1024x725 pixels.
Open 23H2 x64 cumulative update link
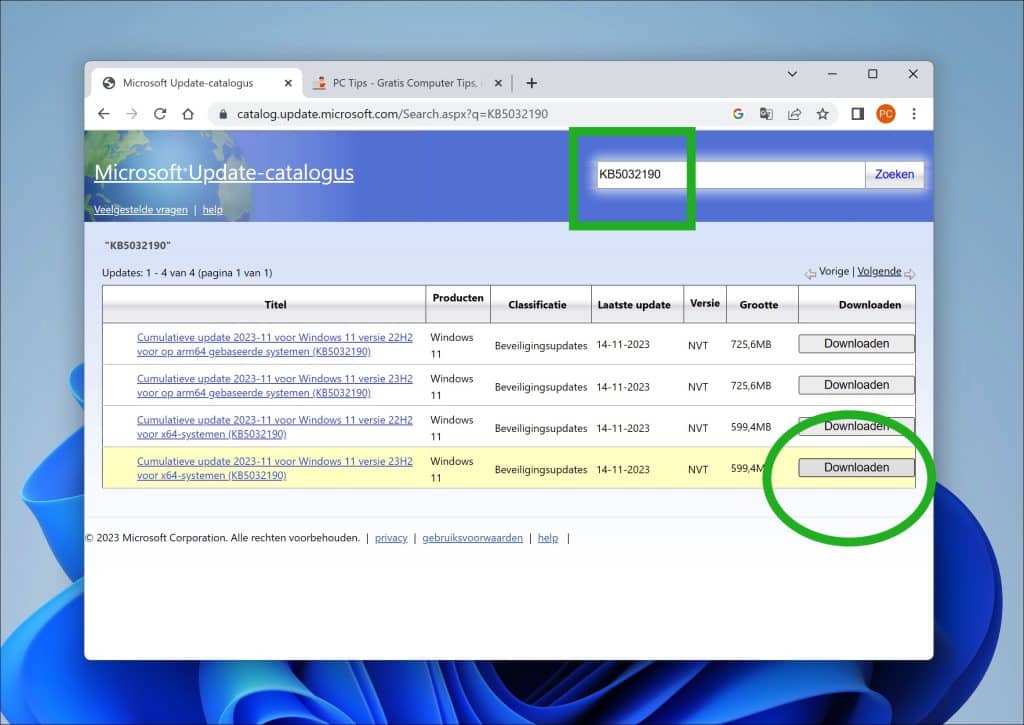coord(275,468)
